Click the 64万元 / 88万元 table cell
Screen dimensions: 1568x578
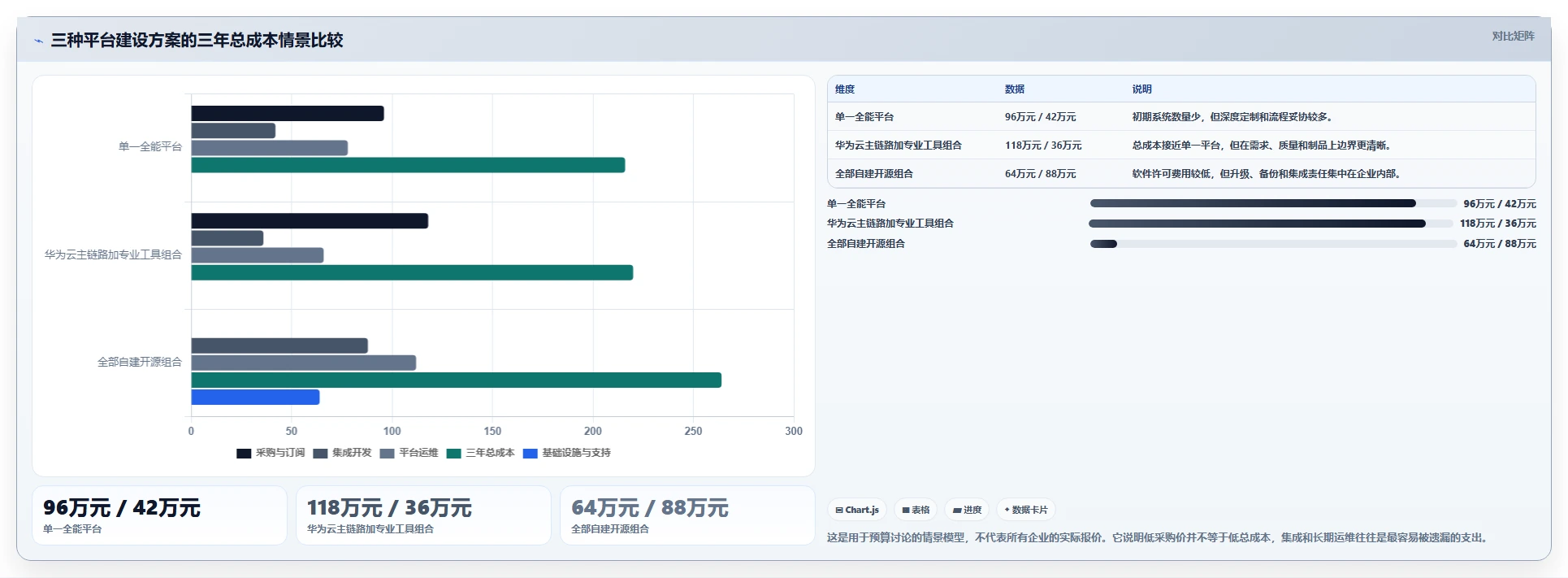pyautogui.click(x=1041, y=174)
